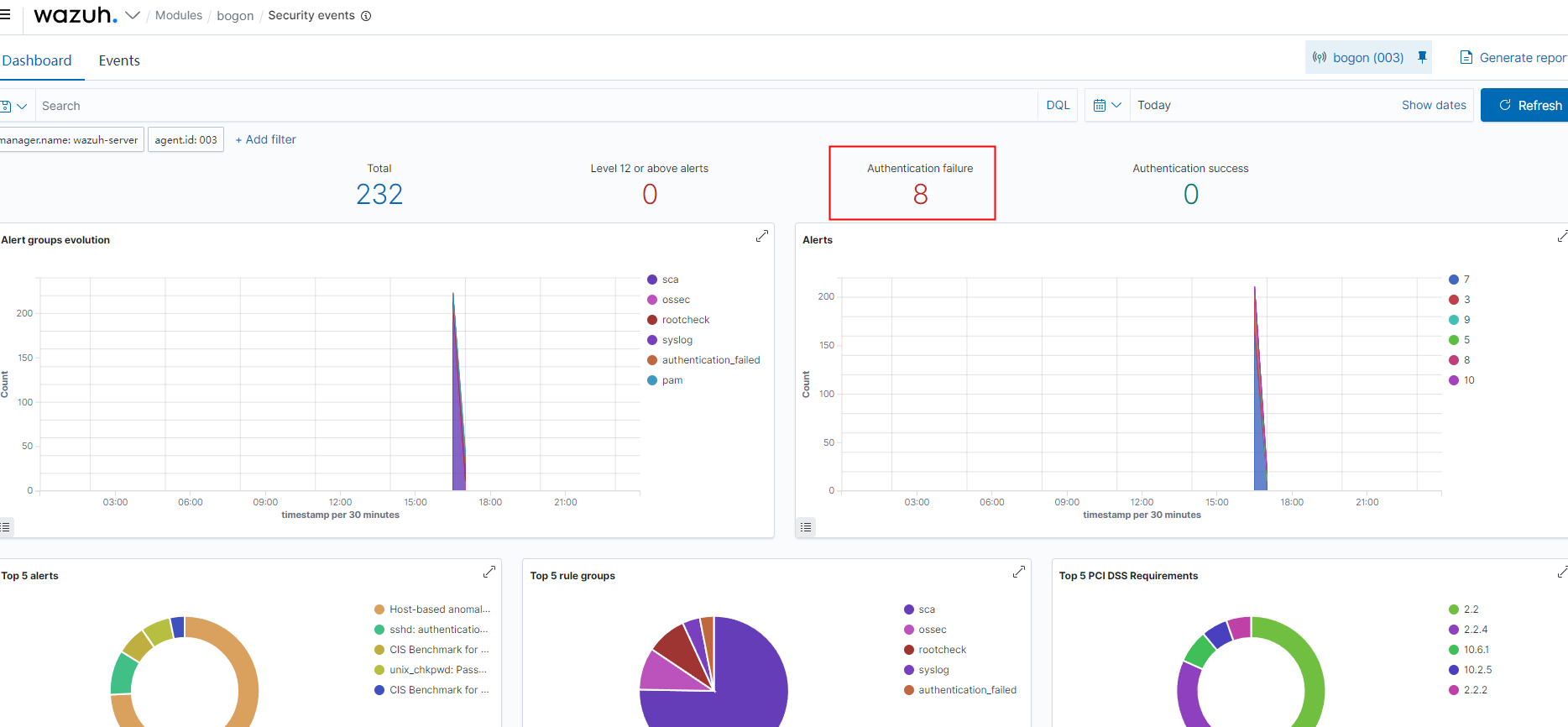
Task: Click sshd: authenticatio... legend entry
Action: click(431, 630)
